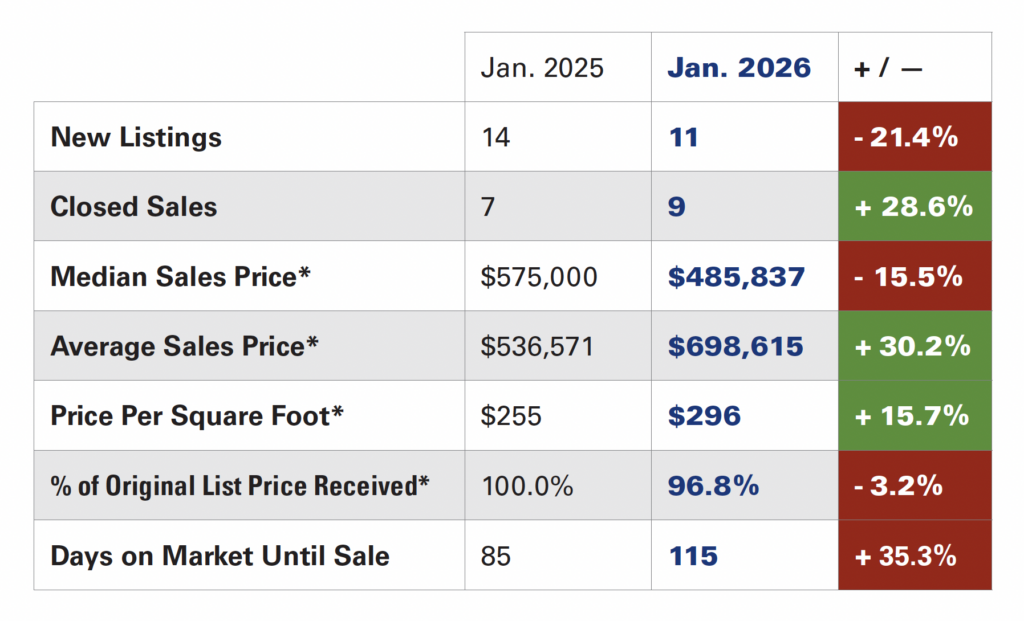Select the $575,000 value cell

(539, 276)
